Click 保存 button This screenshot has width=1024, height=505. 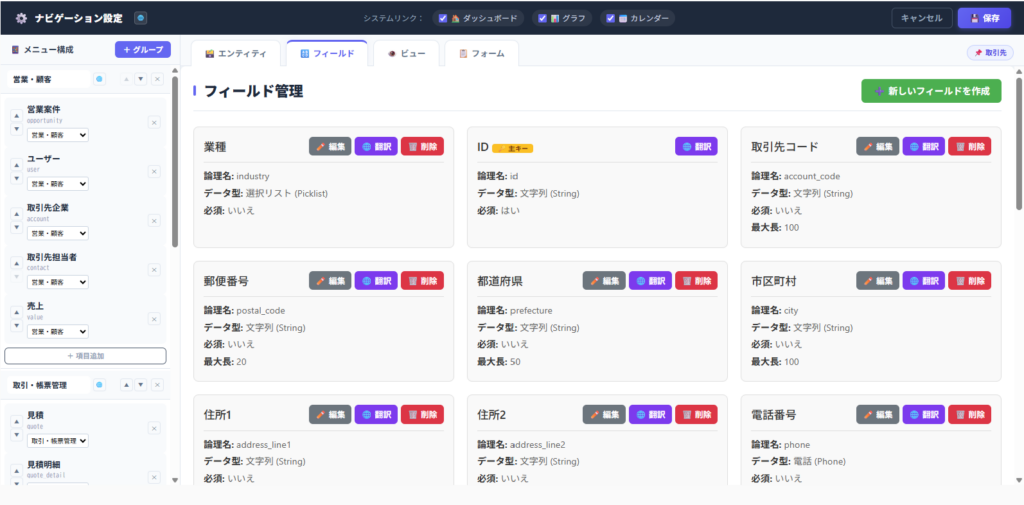coord(985,18)
